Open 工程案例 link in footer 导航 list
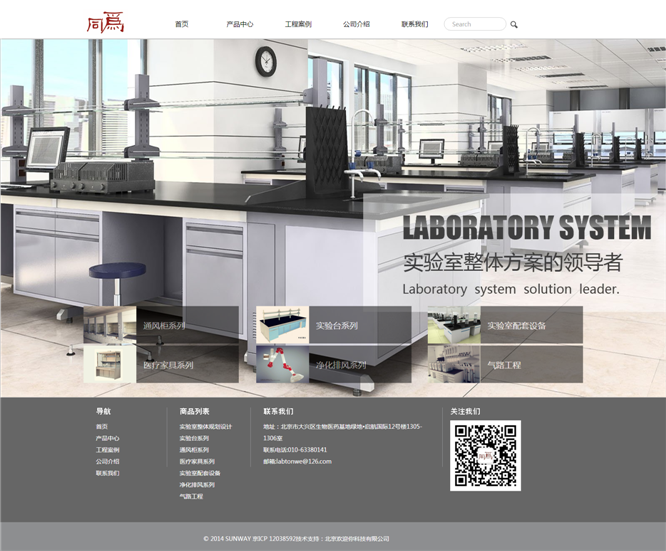Viewport: 666px width, 551px height. pyautogui.click(x=107, y=450)
